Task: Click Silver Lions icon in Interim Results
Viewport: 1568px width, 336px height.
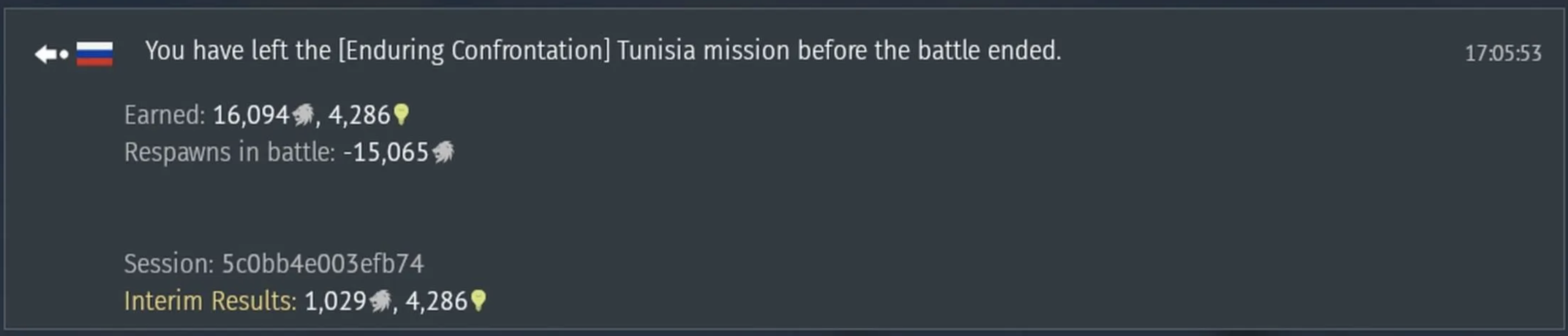Action: point(380,301)
